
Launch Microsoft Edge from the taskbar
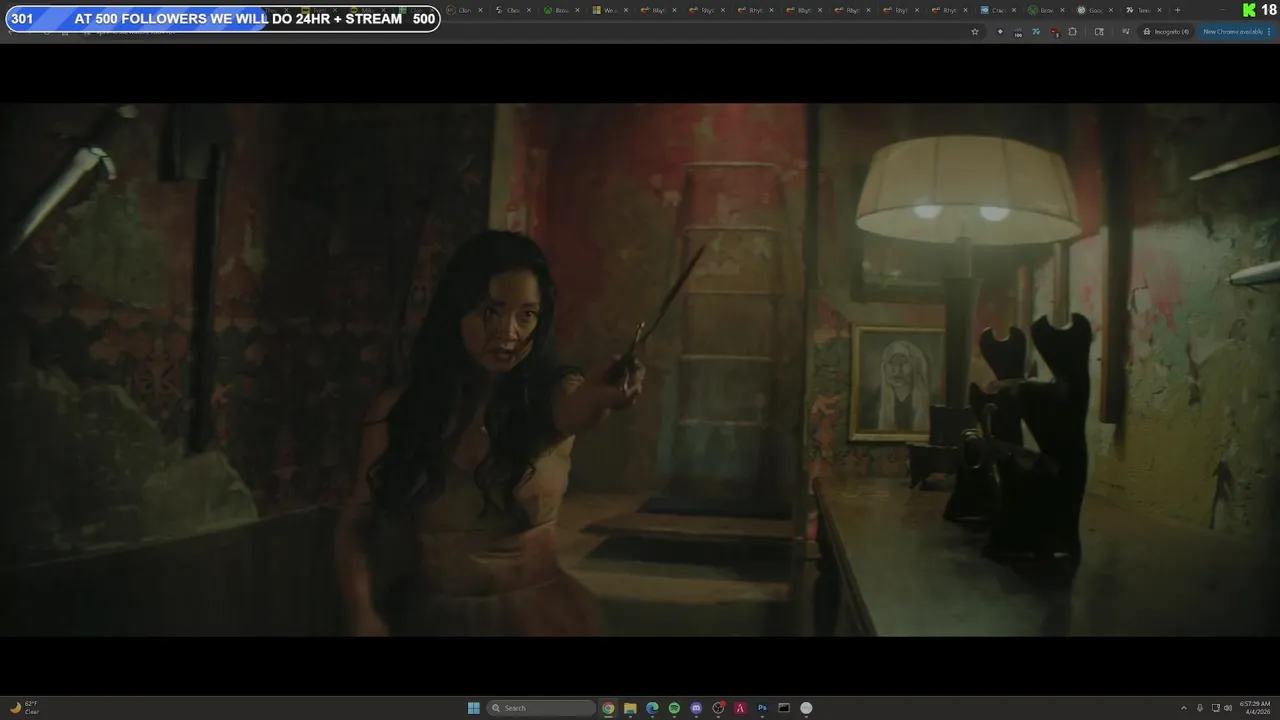click(652, 708)
